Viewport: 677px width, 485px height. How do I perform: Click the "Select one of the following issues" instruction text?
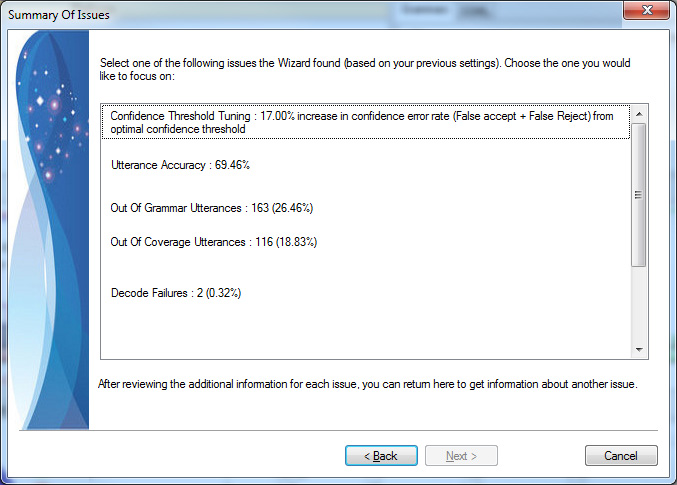(x=365, y=69)
